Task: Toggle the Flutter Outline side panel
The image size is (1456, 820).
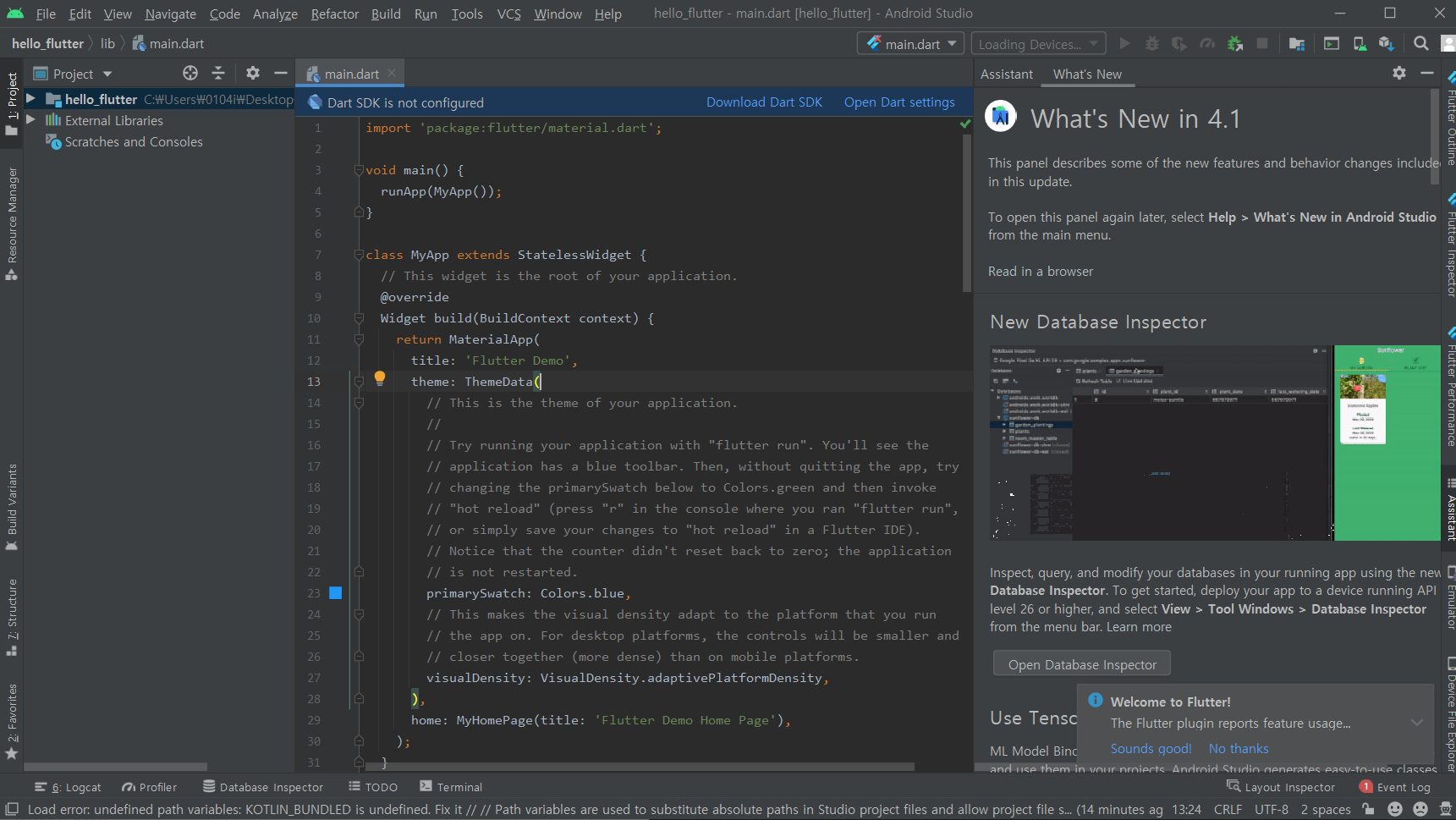Action: [x=1449, y=118]
